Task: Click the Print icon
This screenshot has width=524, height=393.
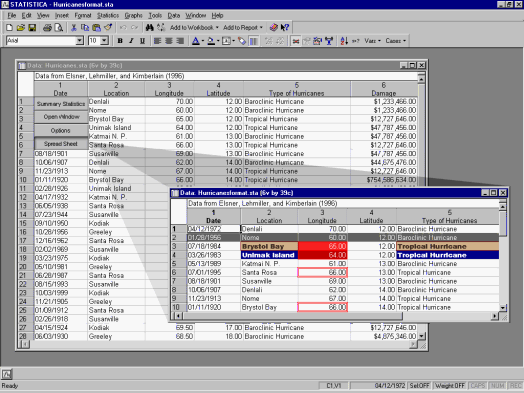Action: click(47, 28)
